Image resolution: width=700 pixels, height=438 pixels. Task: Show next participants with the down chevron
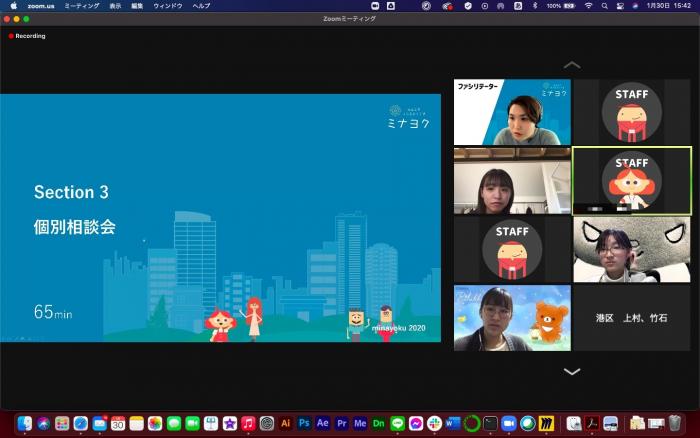pos(572,371)
